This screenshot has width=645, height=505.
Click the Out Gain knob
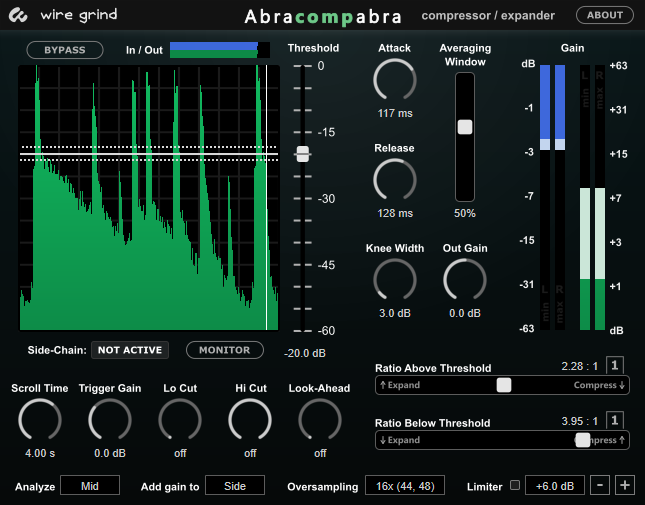point(465,280)
